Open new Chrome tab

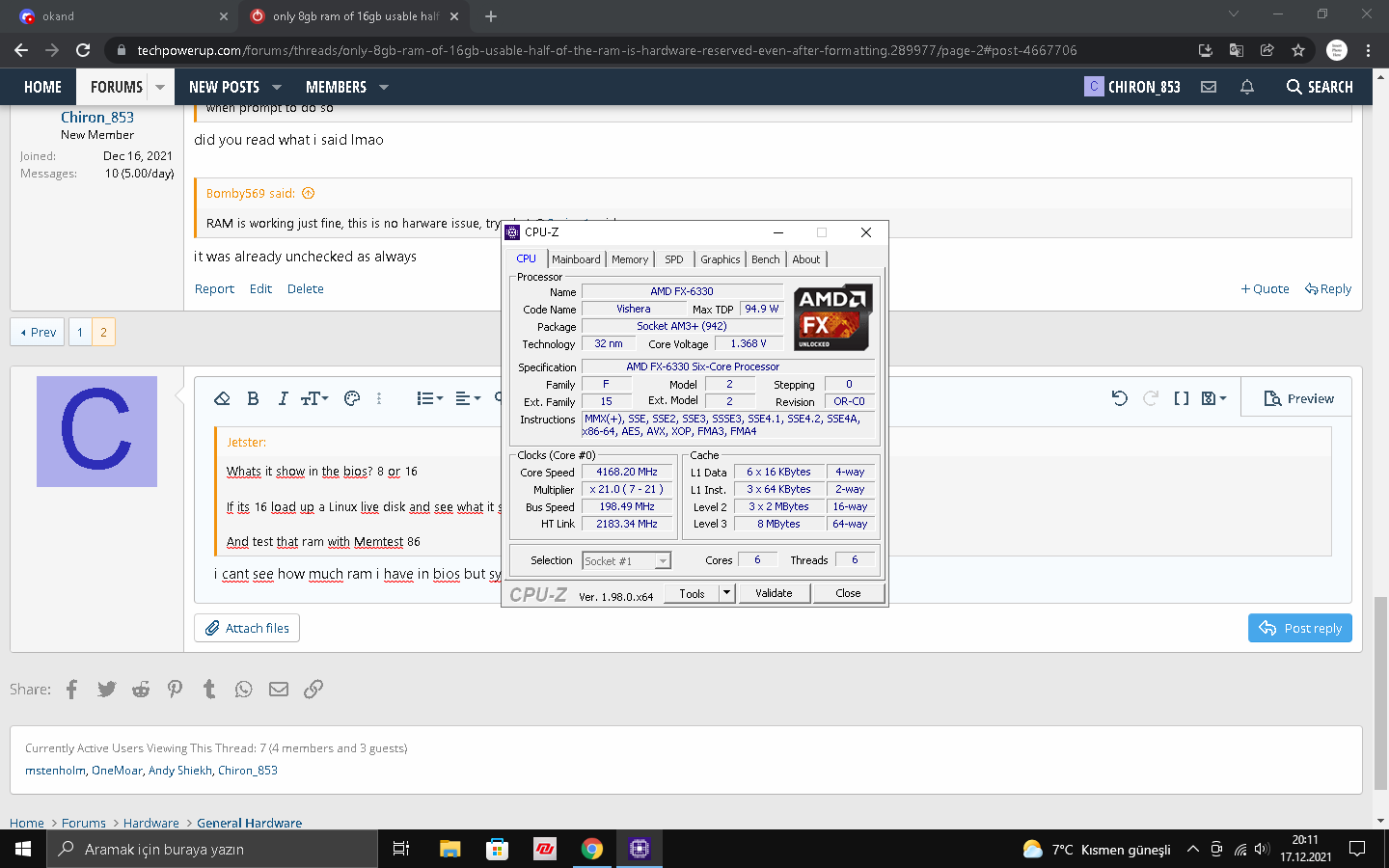(491, 16)
